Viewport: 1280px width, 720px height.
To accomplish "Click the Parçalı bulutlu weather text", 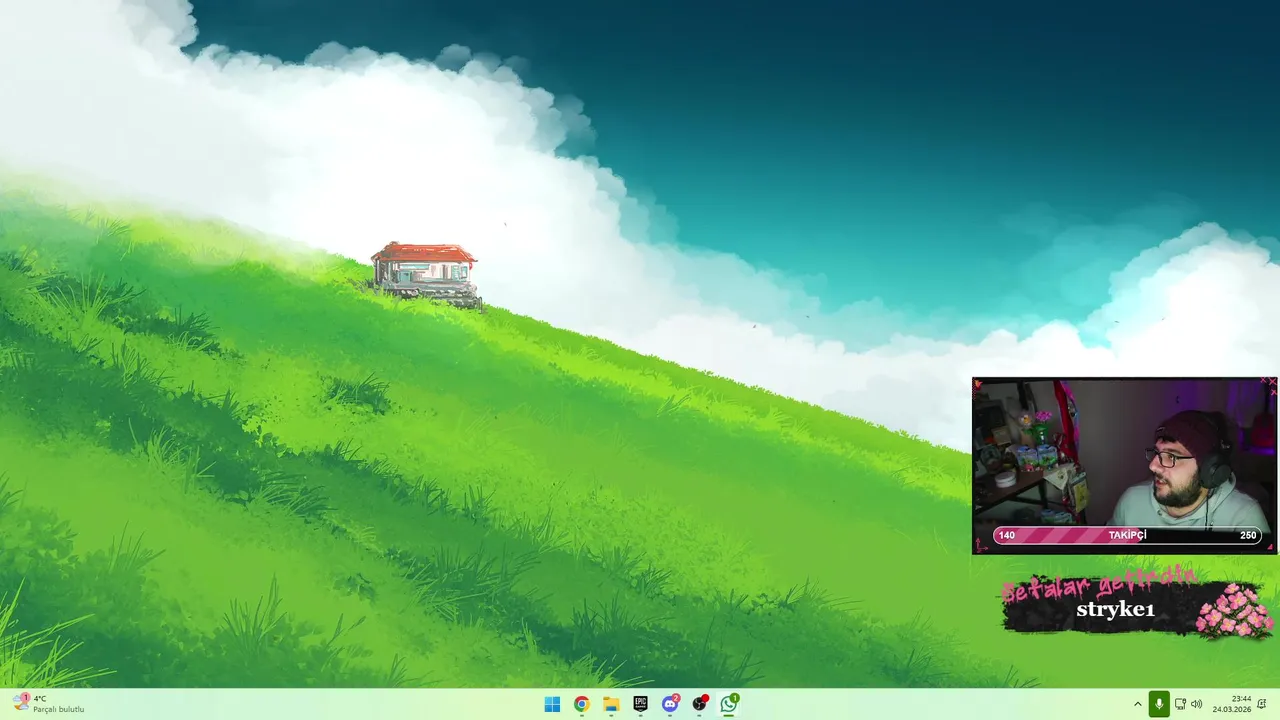I will pyautogui.click(x=59, y=710).
